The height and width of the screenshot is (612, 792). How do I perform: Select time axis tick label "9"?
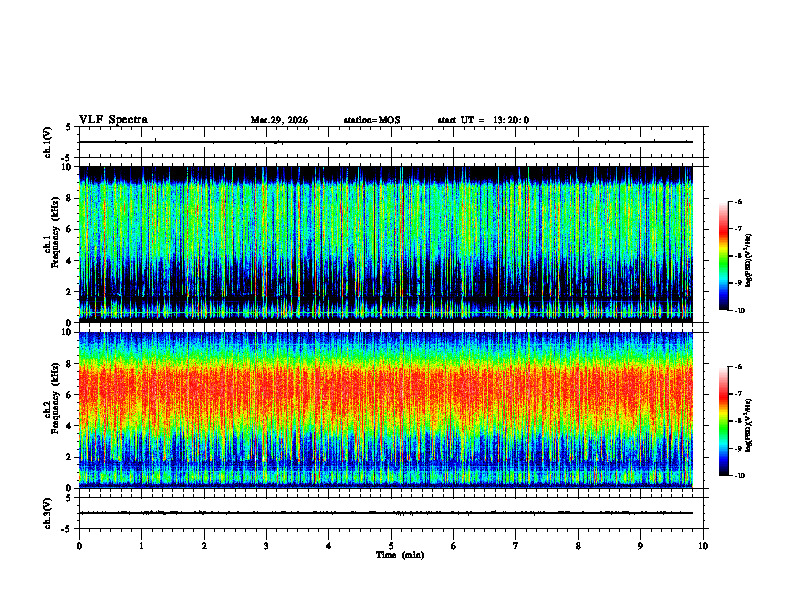[x=640, y=546]
